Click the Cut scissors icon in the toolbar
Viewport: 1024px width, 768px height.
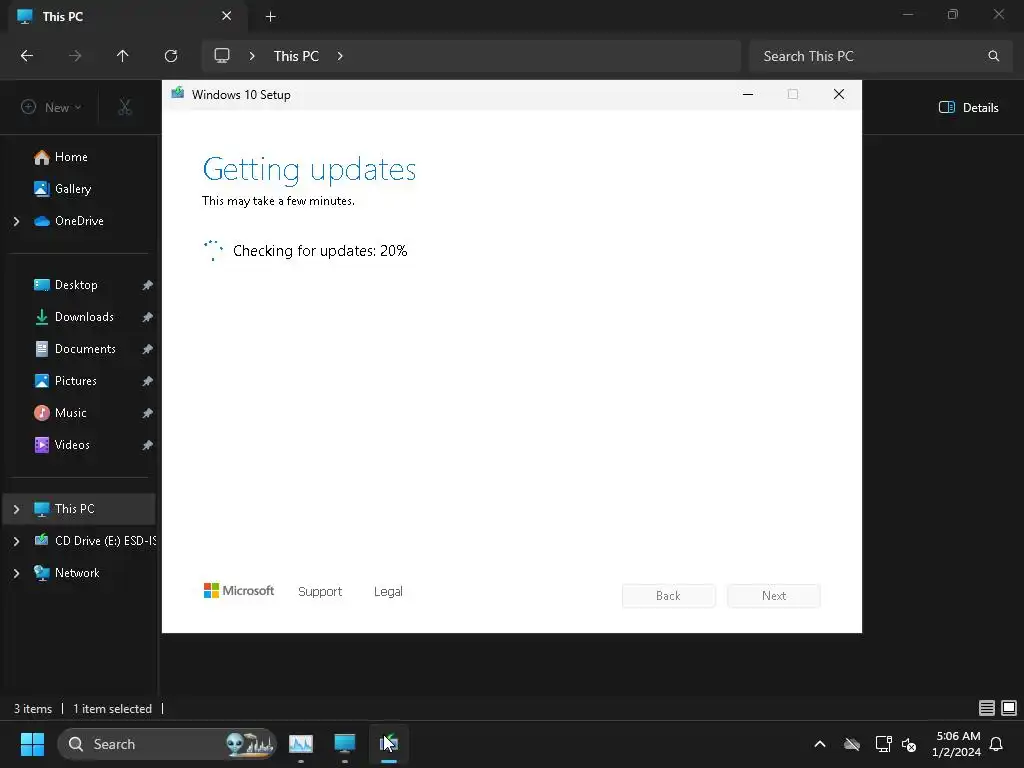click(x=125, y=107)
